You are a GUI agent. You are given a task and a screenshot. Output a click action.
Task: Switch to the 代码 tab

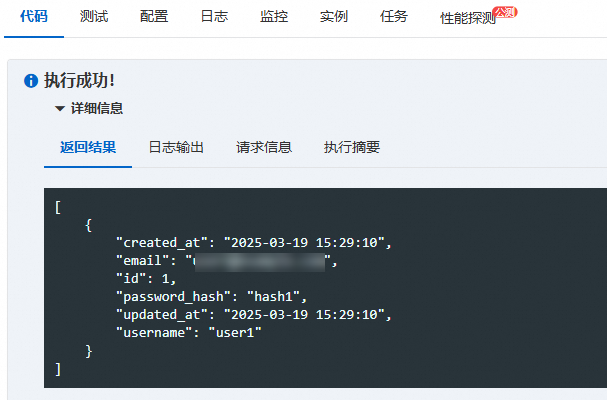tap(33, 17)
